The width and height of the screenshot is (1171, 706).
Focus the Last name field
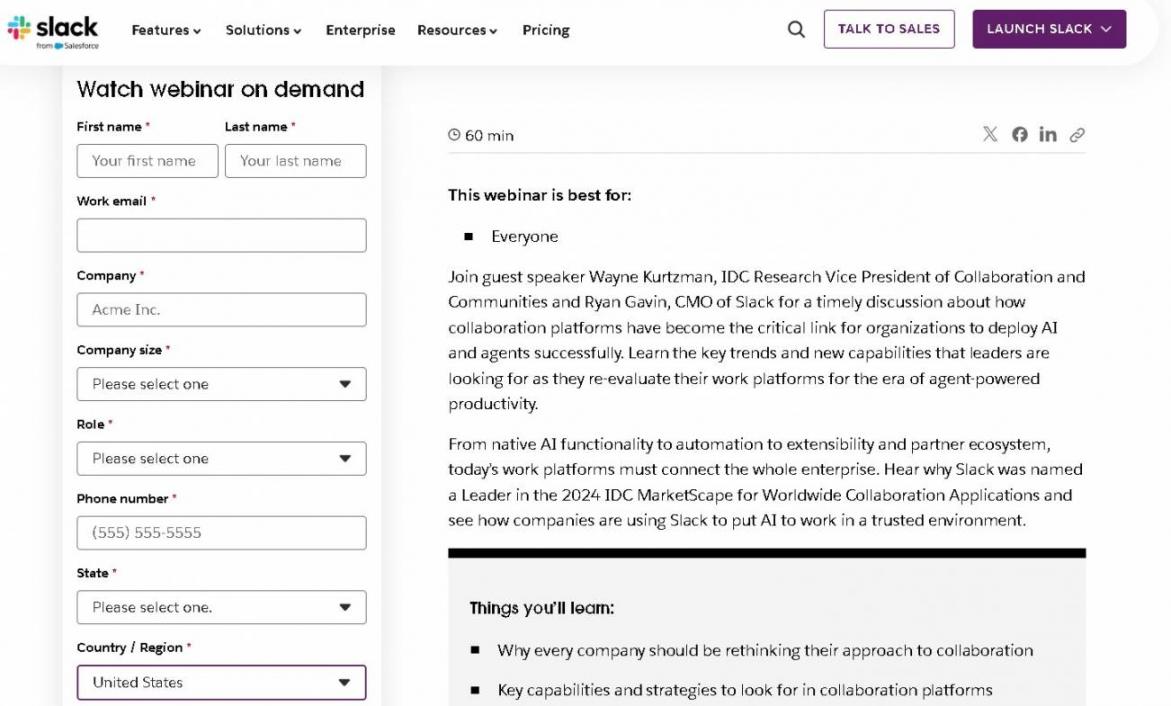295,161
